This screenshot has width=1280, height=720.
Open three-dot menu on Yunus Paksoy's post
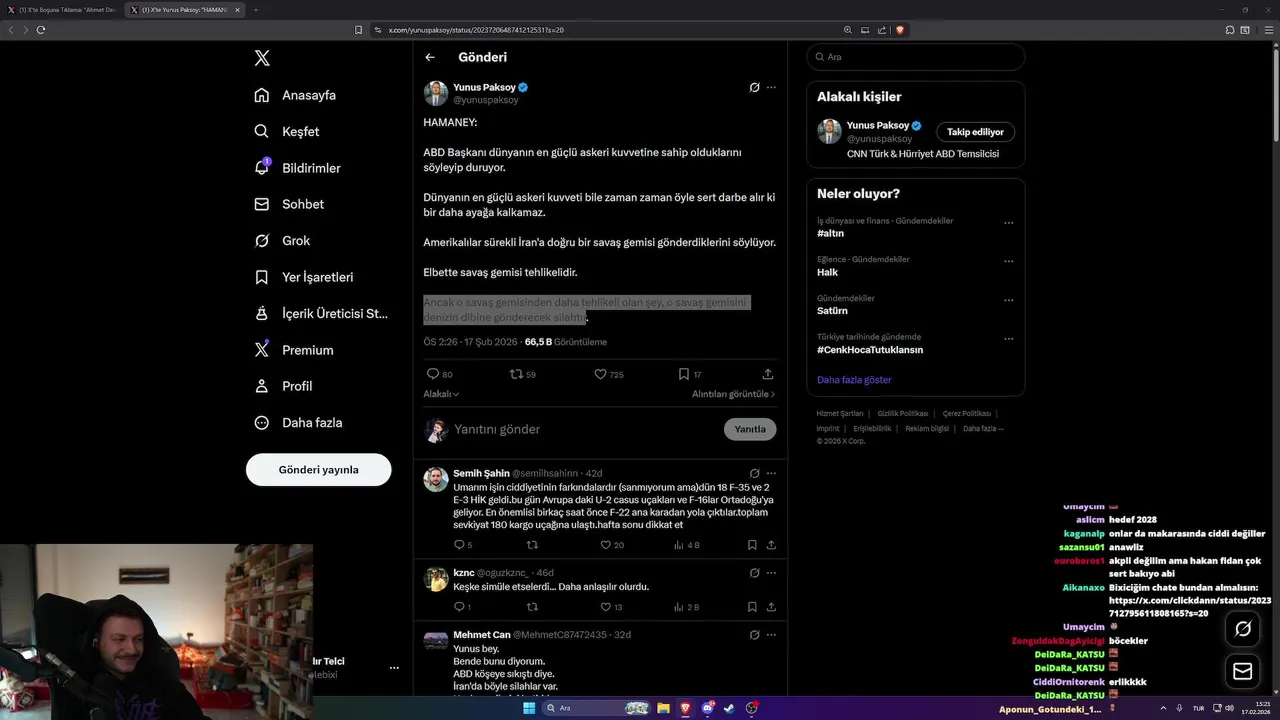[x=771, y=87]
